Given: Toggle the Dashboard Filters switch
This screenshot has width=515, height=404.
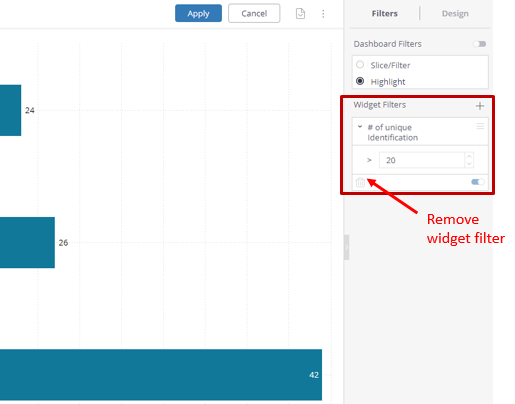Looking at the screenshot, I should pyautogui.click(x=480, y=44).
